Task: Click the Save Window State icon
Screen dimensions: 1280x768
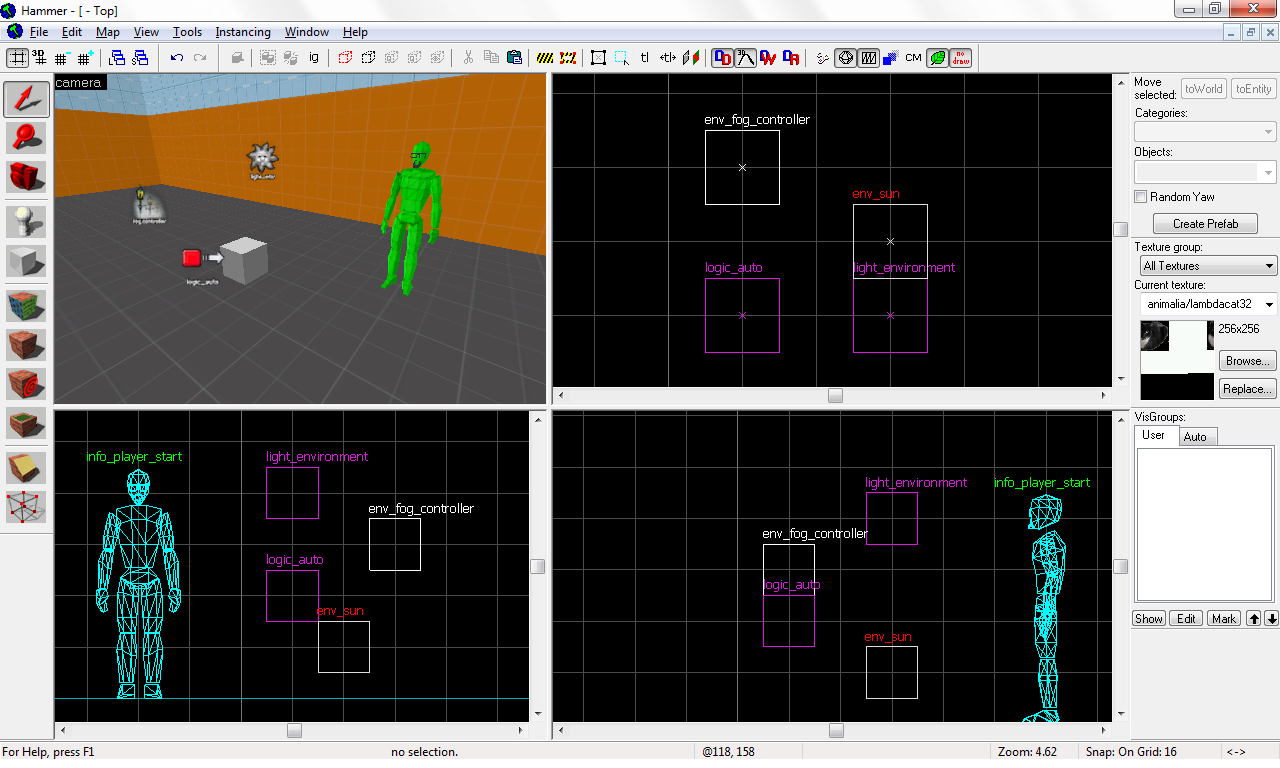Action: click(x=141, y=58)
